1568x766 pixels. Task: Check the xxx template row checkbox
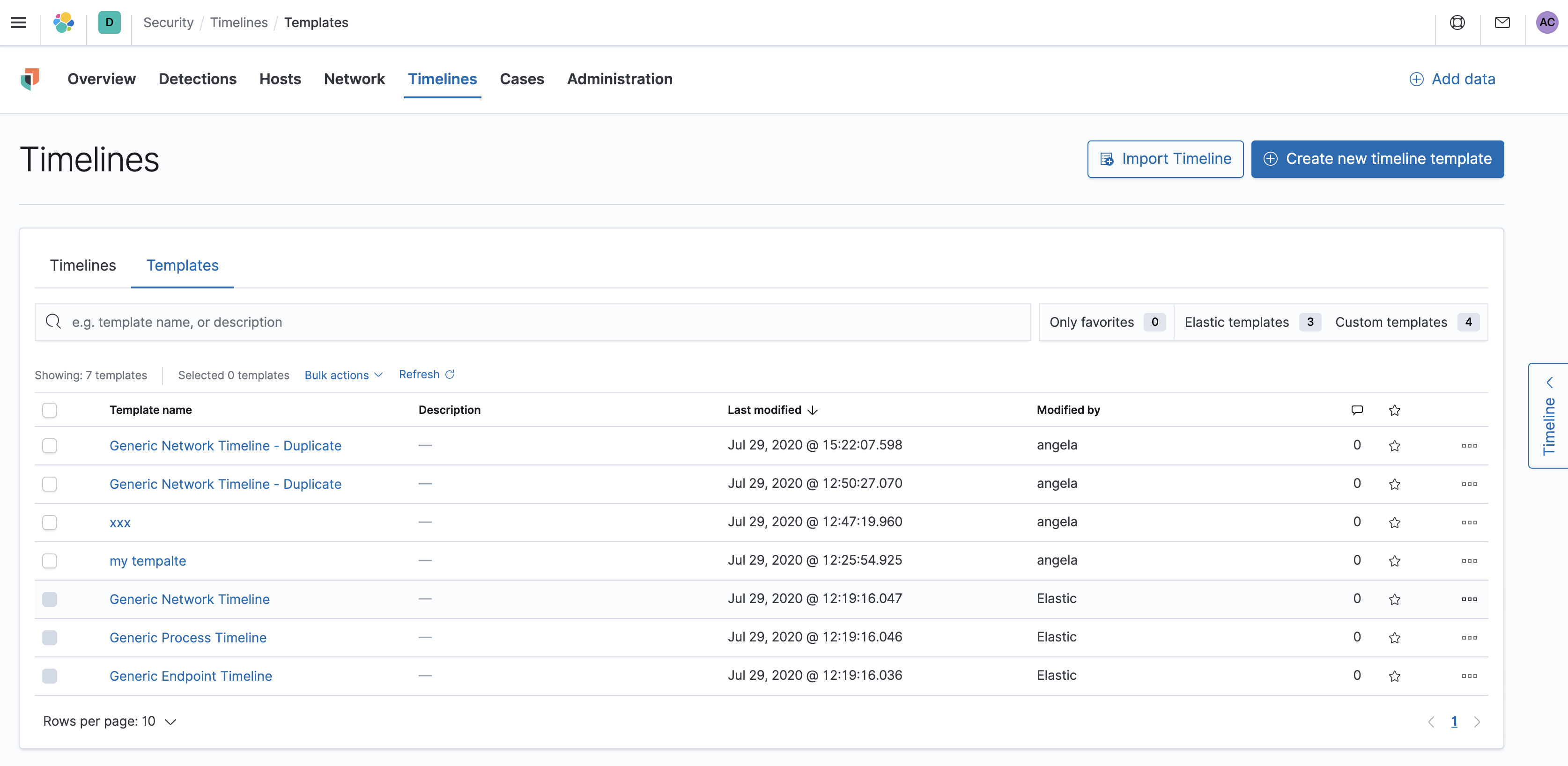pos(50,522)
